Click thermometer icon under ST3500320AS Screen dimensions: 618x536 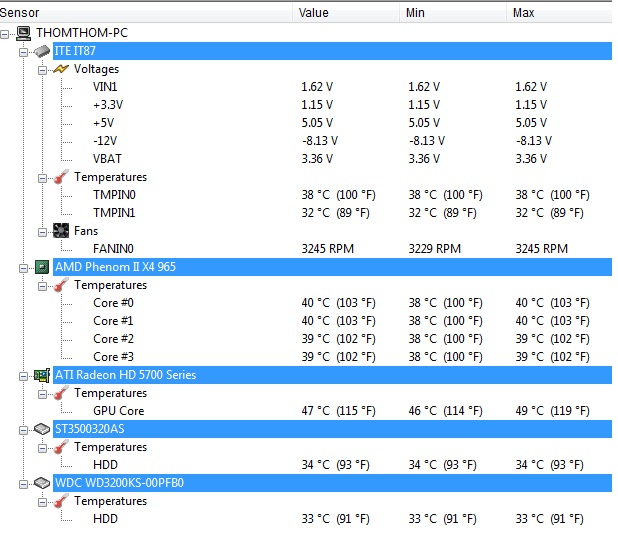click(x=61, y=447)
